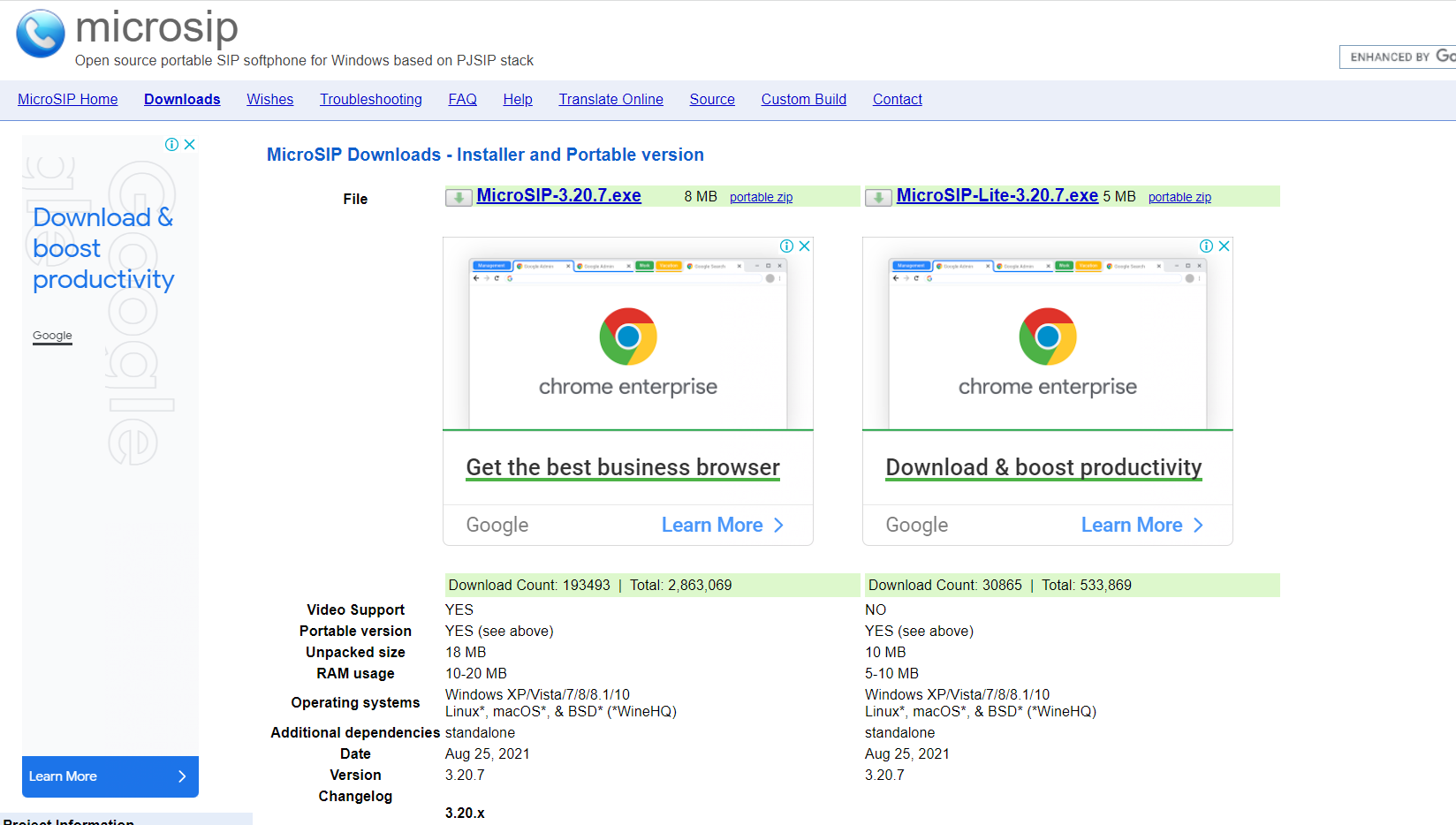The height and width of the screenshot is (825, 1456).
Task: Click the 'Changelog' row label
Action: point(355,796)
